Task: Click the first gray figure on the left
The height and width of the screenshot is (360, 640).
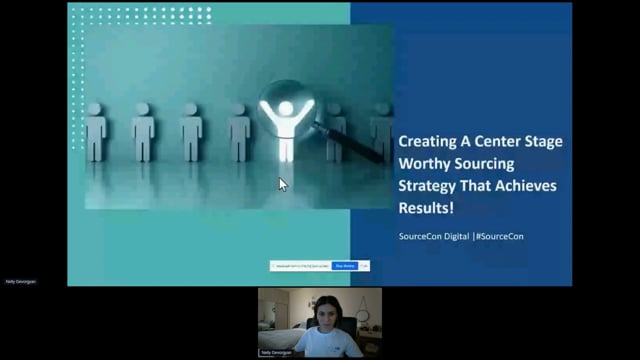Action: pyautogui.click(x=96, y=132)
